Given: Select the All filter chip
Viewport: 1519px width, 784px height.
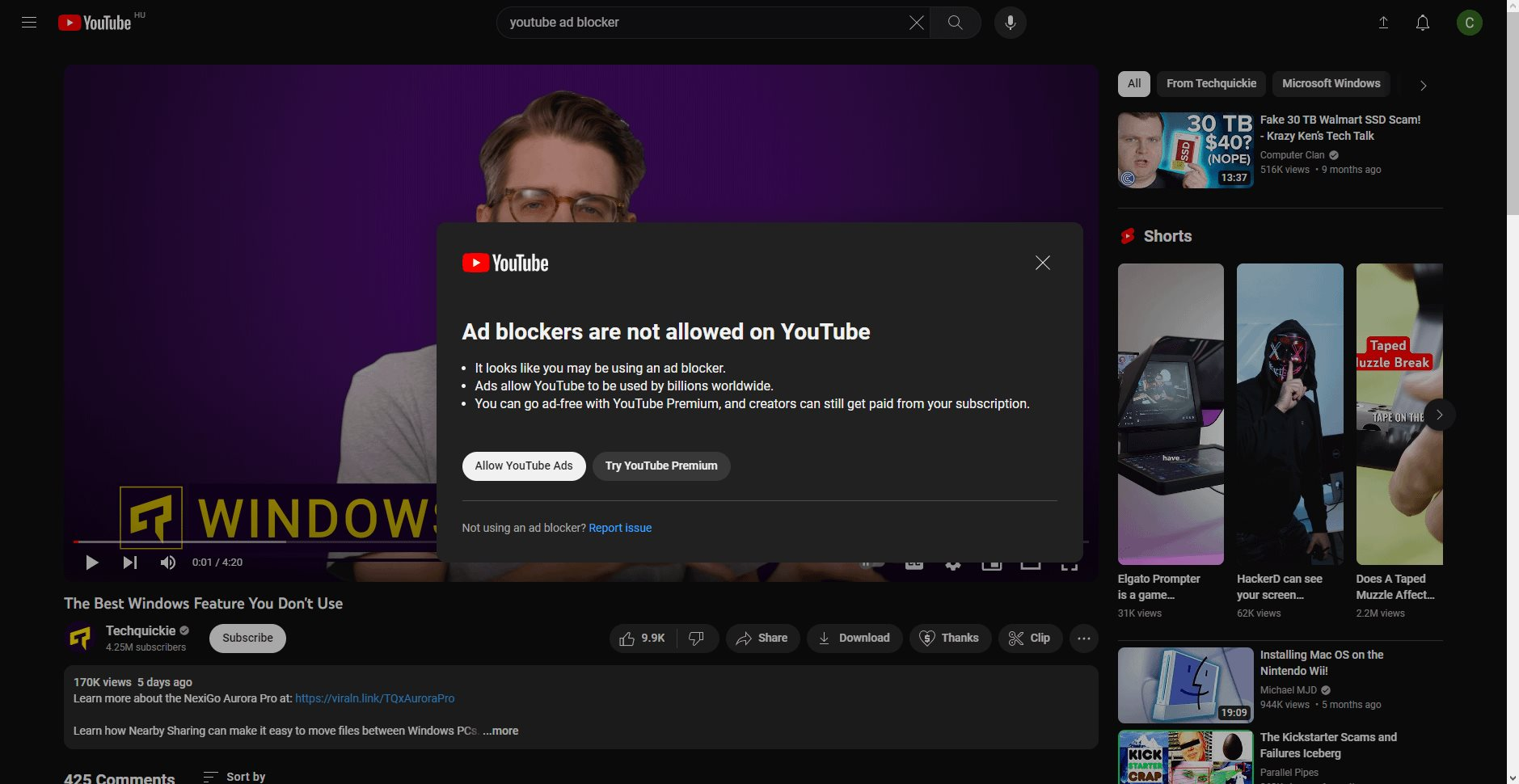Looking at the screenshot, I should click(x=1134, y=83).
